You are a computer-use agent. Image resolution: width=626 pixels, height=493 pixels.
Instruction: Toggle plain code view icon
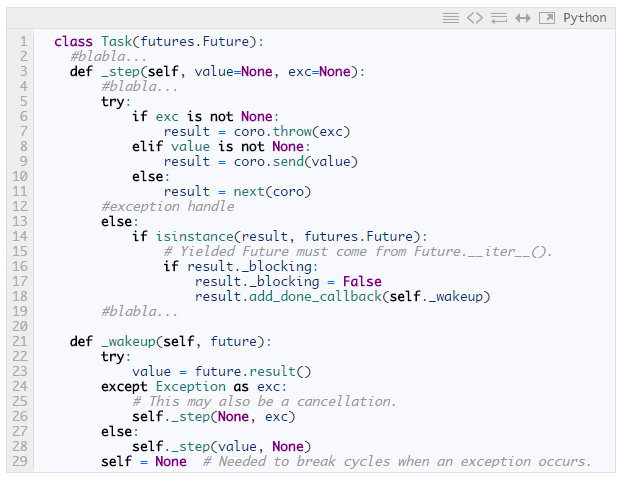tap(475, 18)
